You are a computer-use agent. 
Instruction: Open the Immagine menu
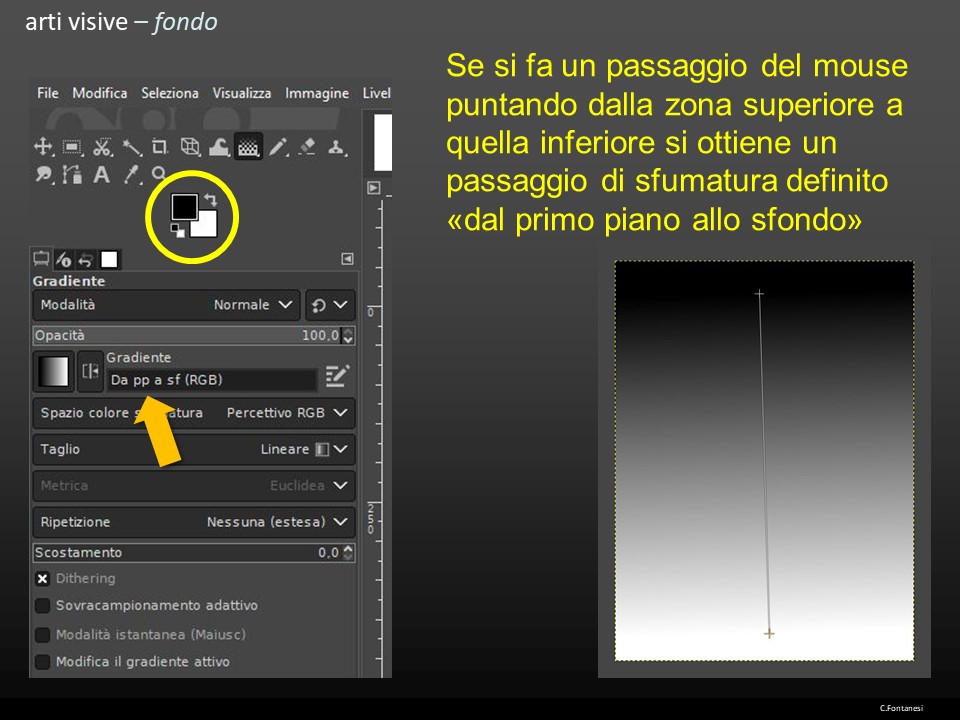click(x=317, y=93)
